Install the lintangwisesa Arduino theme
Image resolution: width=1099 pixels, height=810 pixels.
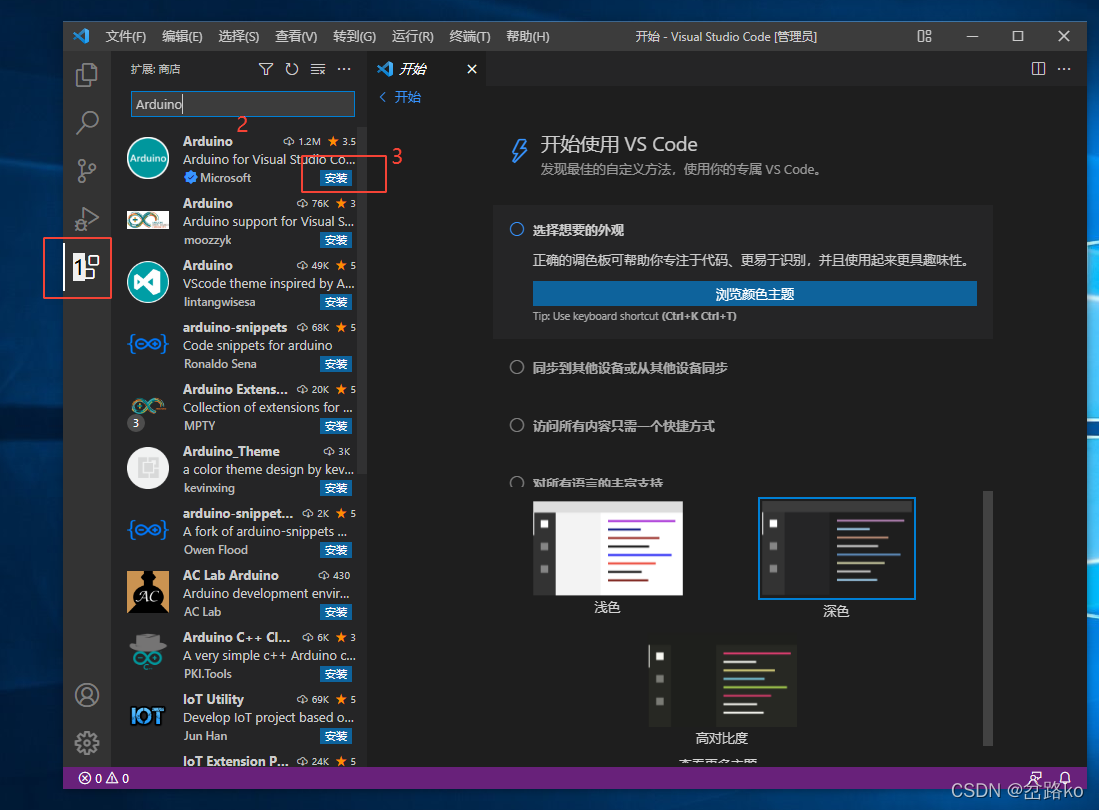click(x=336, y=302)
